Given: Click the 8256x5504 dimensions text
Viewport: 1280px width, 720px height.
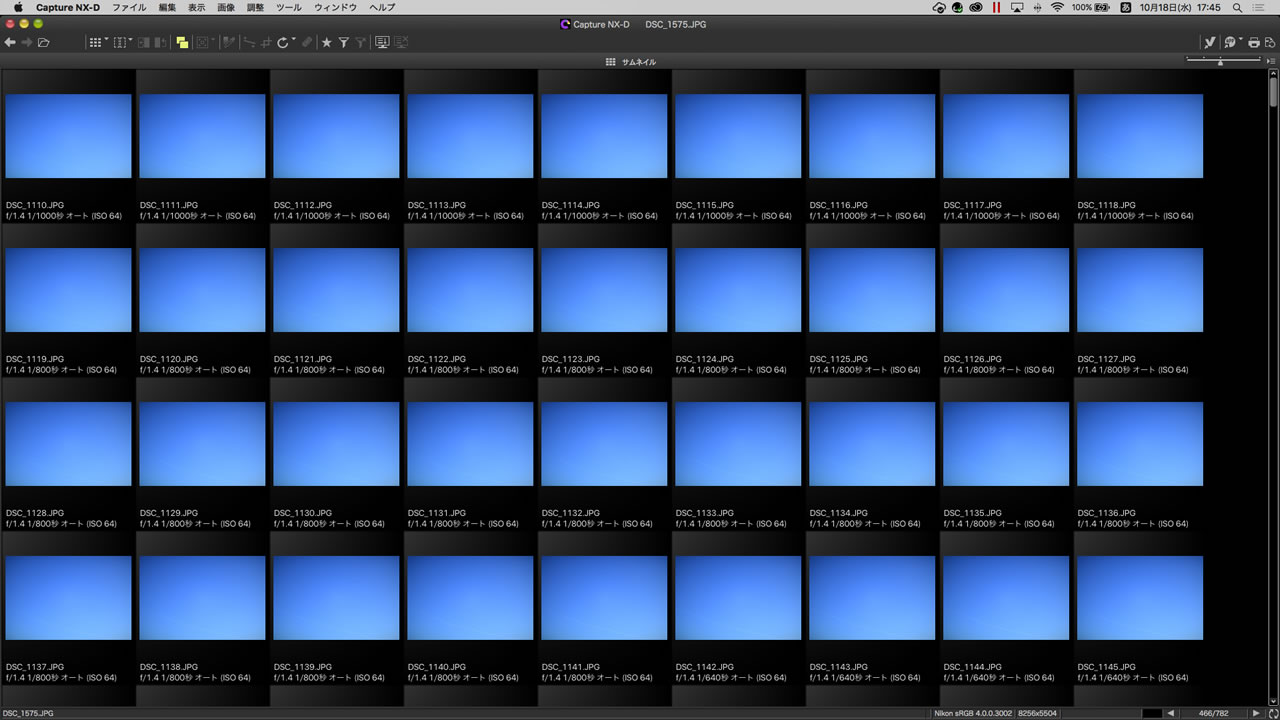Looking at the screenshot, I should coord(1037,713).
